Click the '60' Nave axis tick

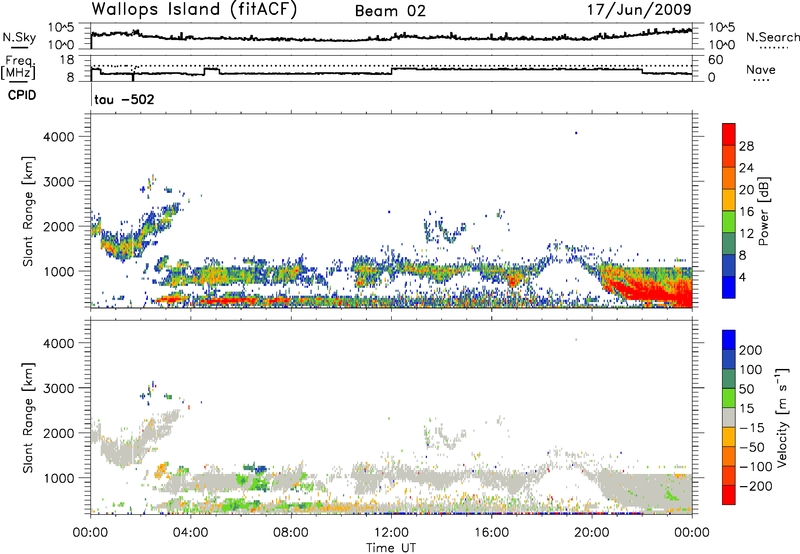[x=716, y=60]
